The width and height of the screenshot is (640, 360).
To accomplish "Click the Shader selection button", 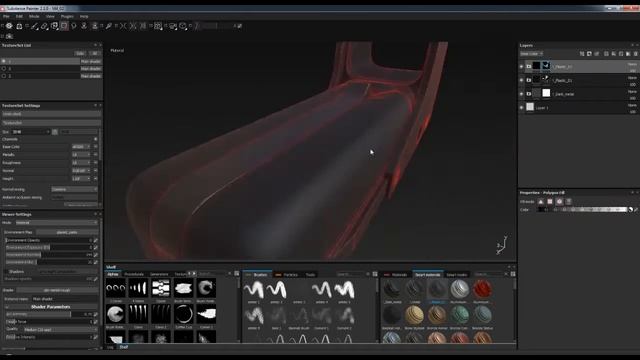I will [x=57, y=290].
